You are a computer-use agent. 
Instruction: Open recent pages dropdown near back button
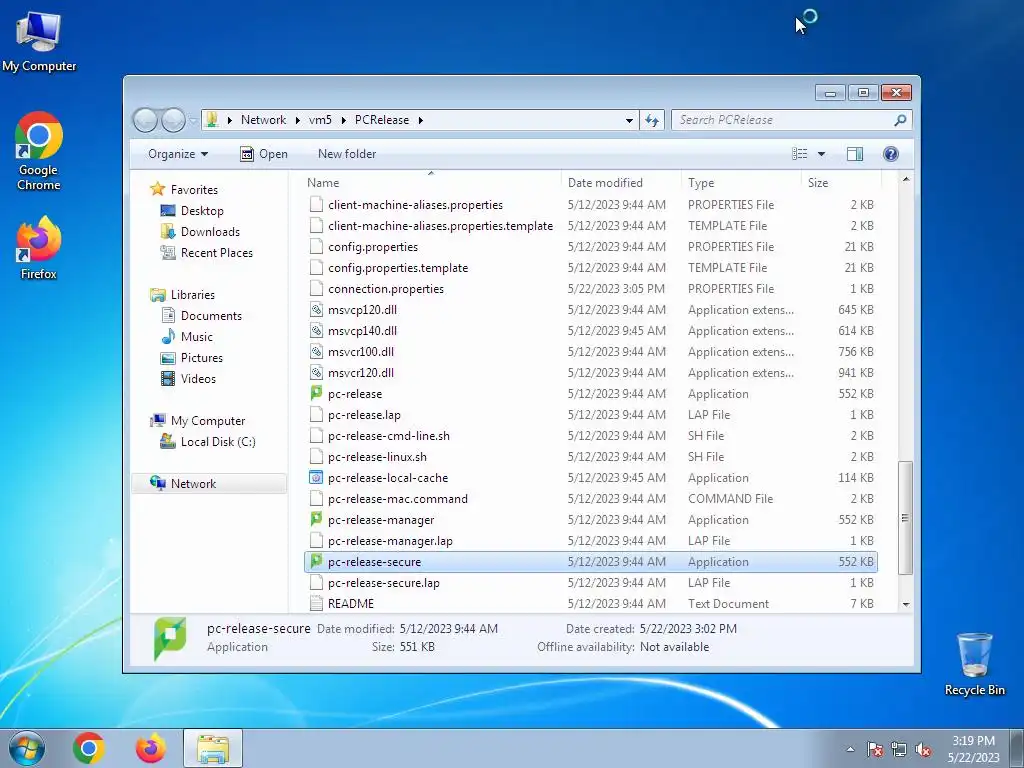(x=193, y=120)
